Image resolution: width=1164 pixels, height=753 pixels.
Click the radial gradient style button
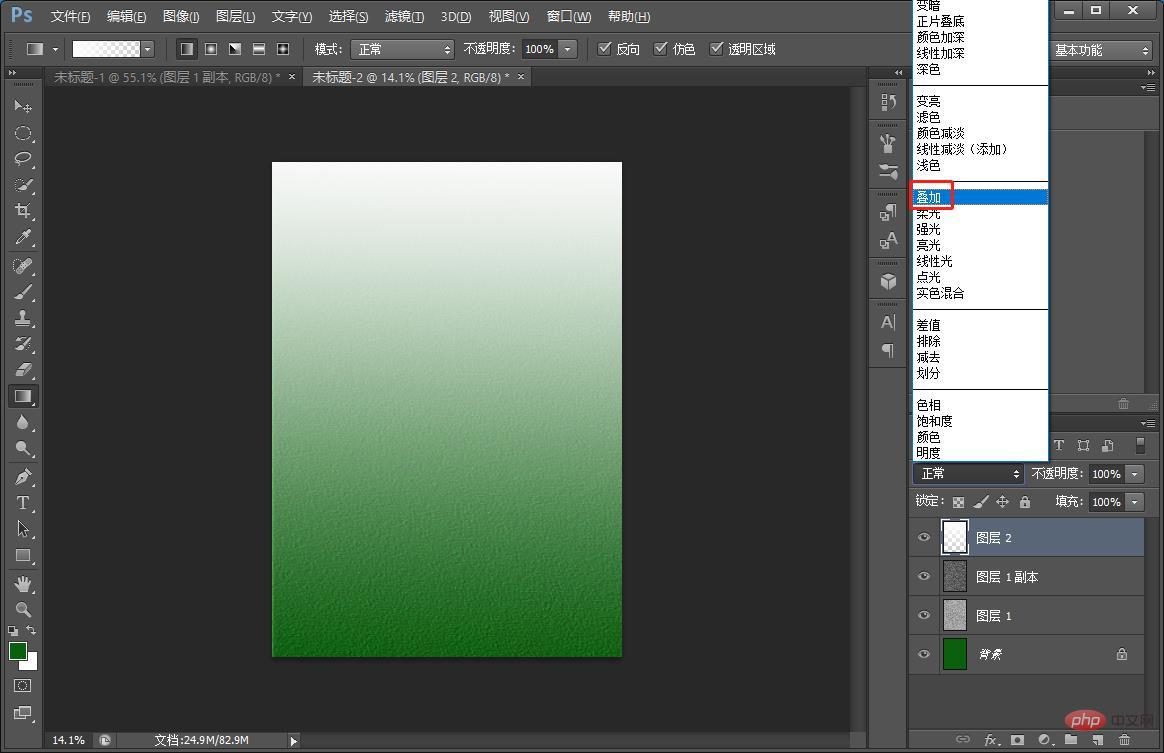click(211, 49)
